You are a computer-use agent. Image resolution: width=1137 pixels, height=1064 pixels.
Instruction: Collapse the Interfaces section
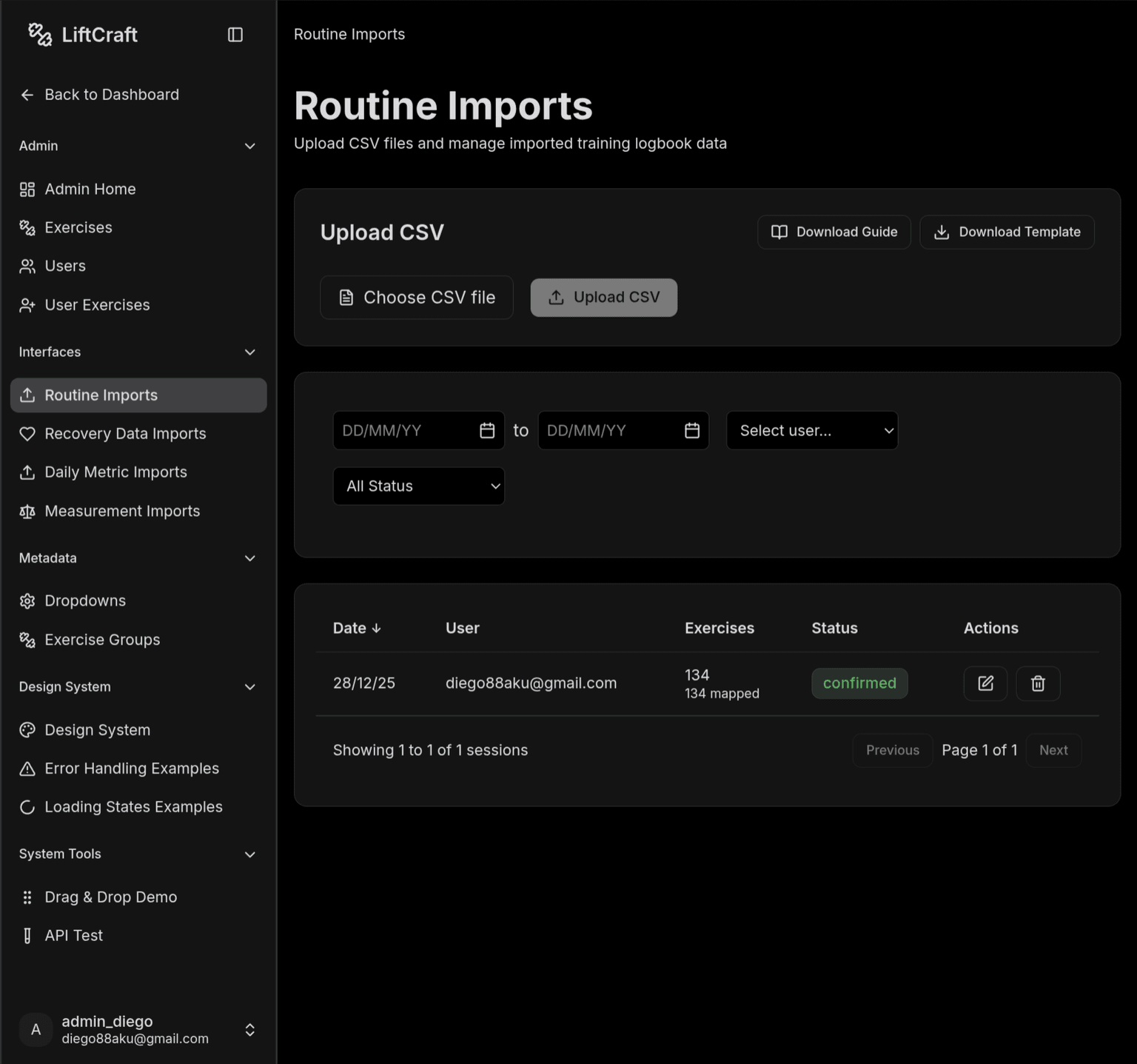250,352
